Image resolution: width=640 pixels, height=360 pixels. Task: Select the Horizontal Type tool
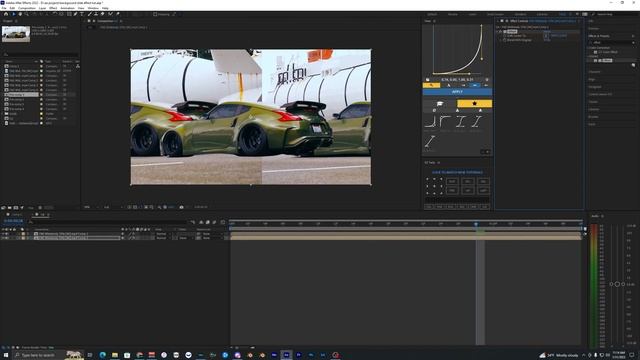point(82,14)
